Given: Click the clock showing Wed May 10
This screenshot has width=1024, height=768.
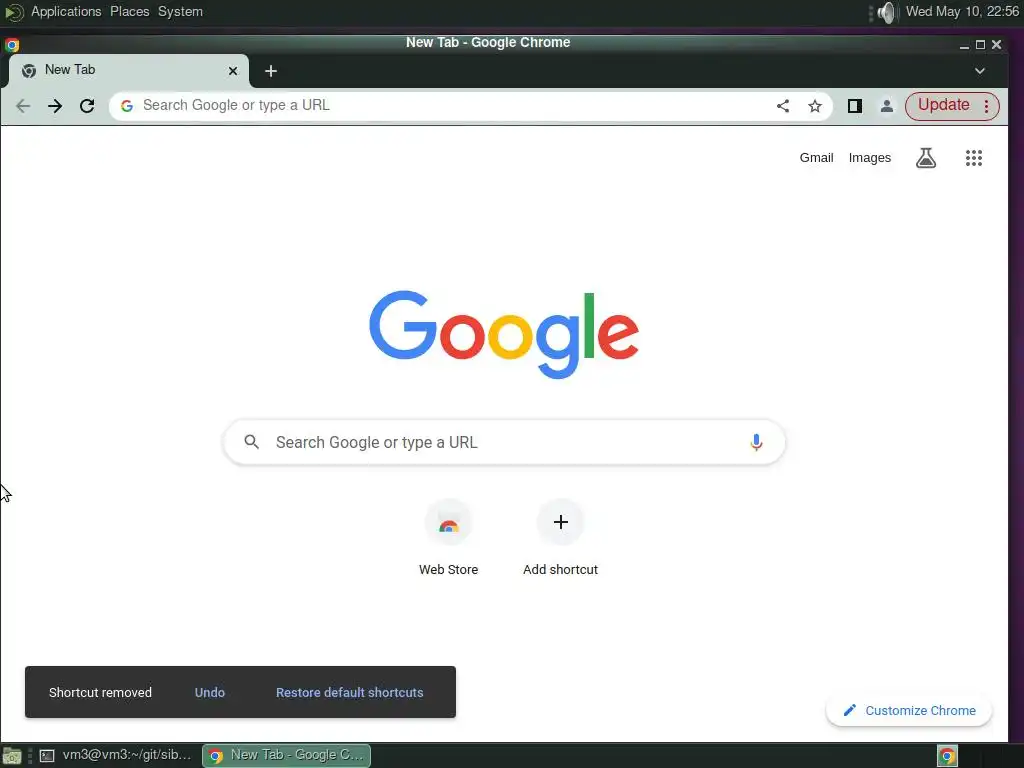Looking at the screenshot, I should tap(962, 12).
